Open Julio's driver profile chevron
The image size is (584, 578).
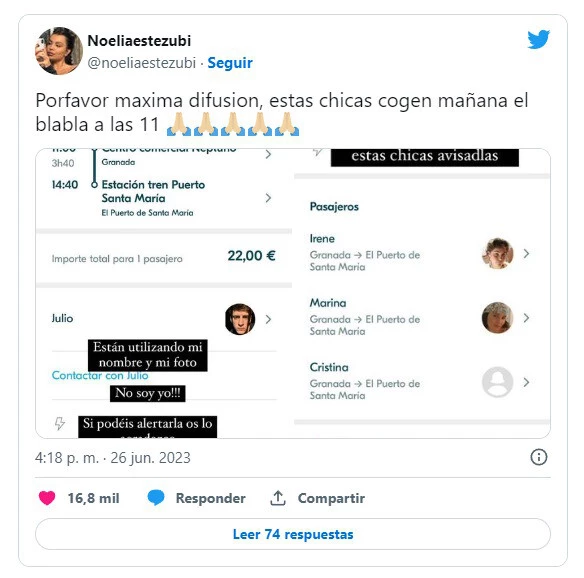click(268, 319)
